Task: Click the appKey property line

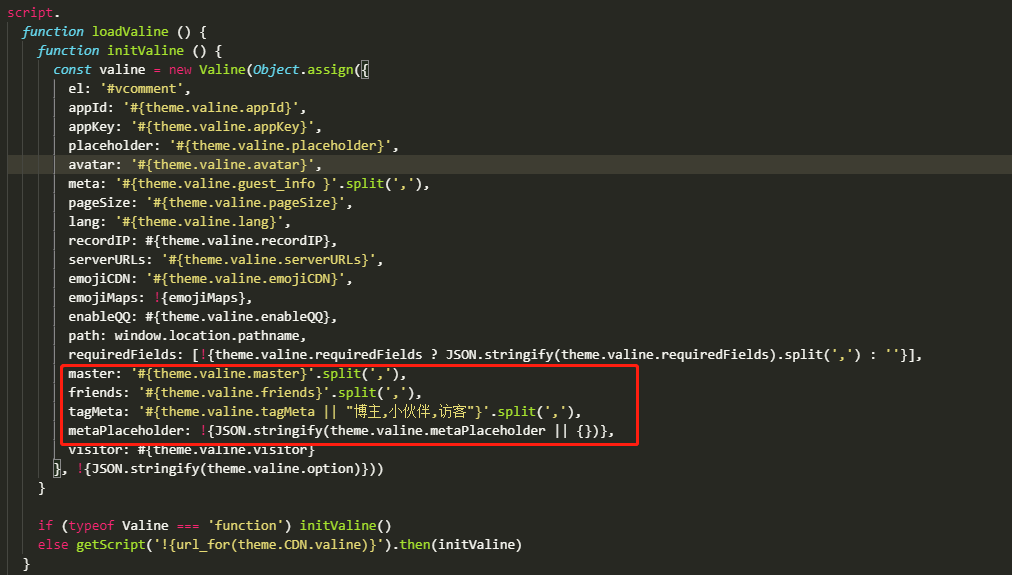Action: 194,126
